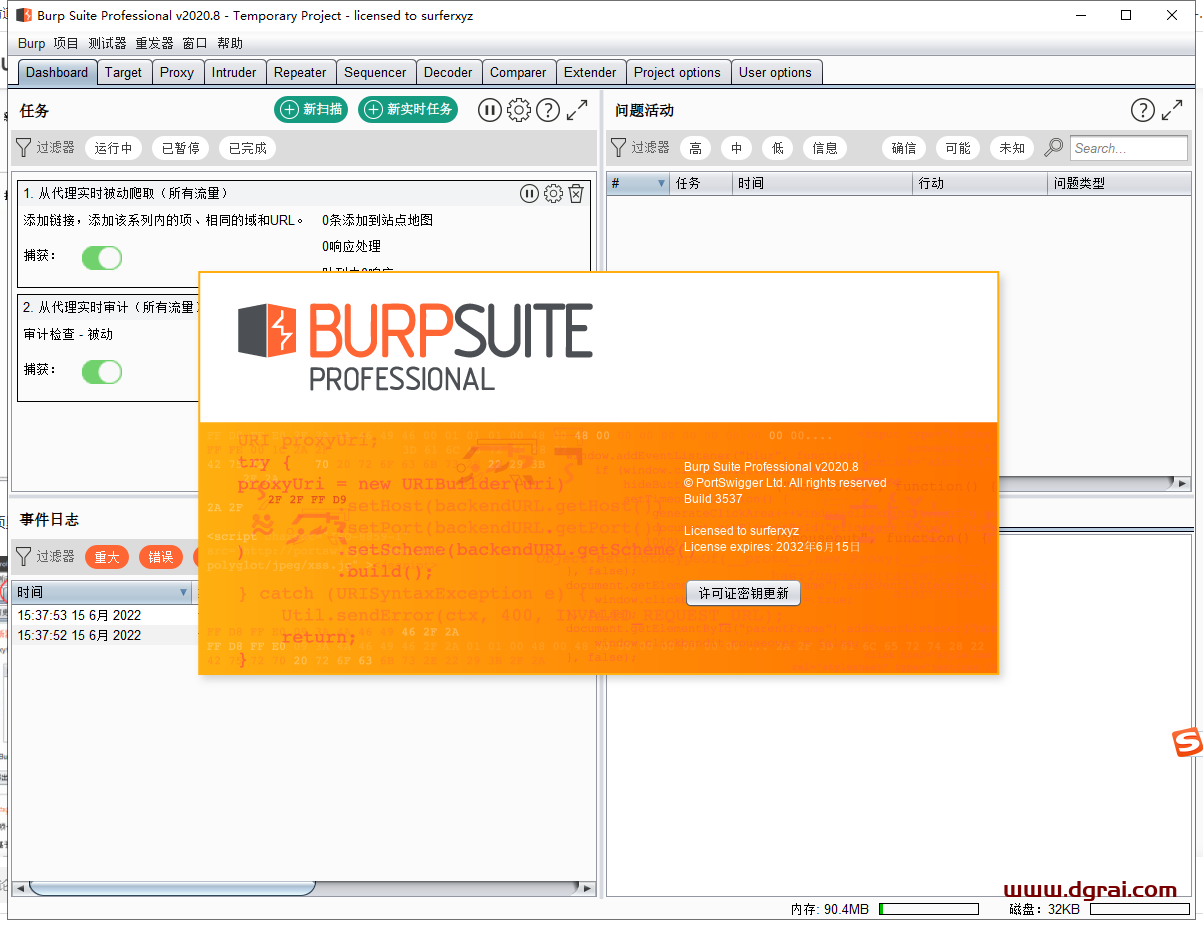The width and height of the screenshot is (1203, 927).
Task: Open the 帮助 menu
Action: (230, 43)
